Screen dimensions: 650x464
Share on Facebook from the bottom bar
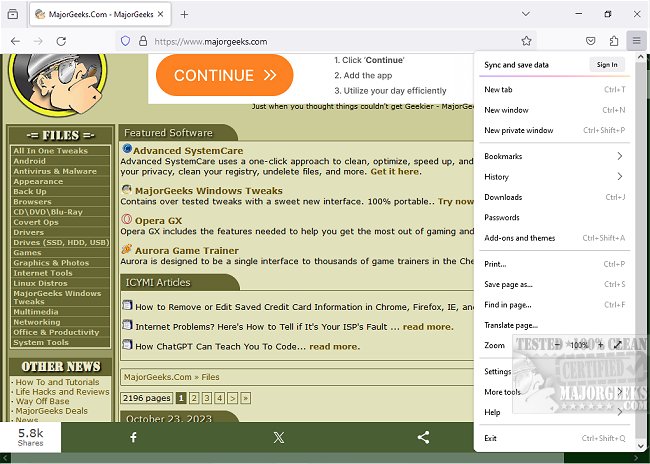(x=133, y=437)
